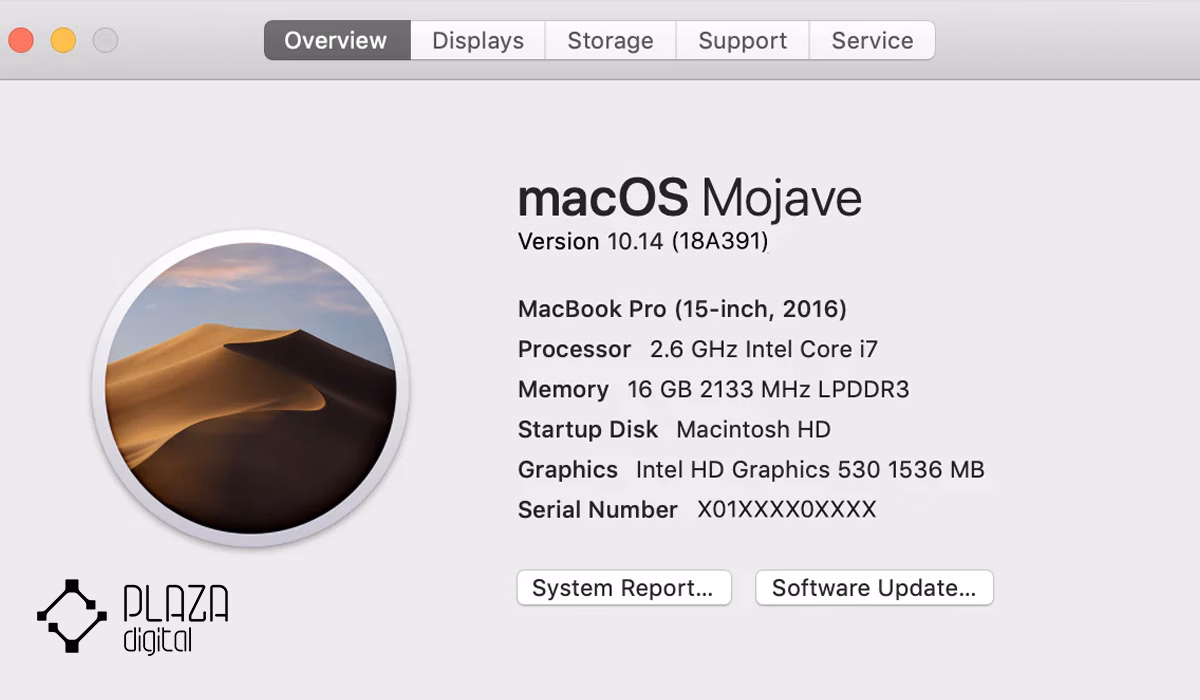
Task: Select the Support tab
Action: point(742,41)
